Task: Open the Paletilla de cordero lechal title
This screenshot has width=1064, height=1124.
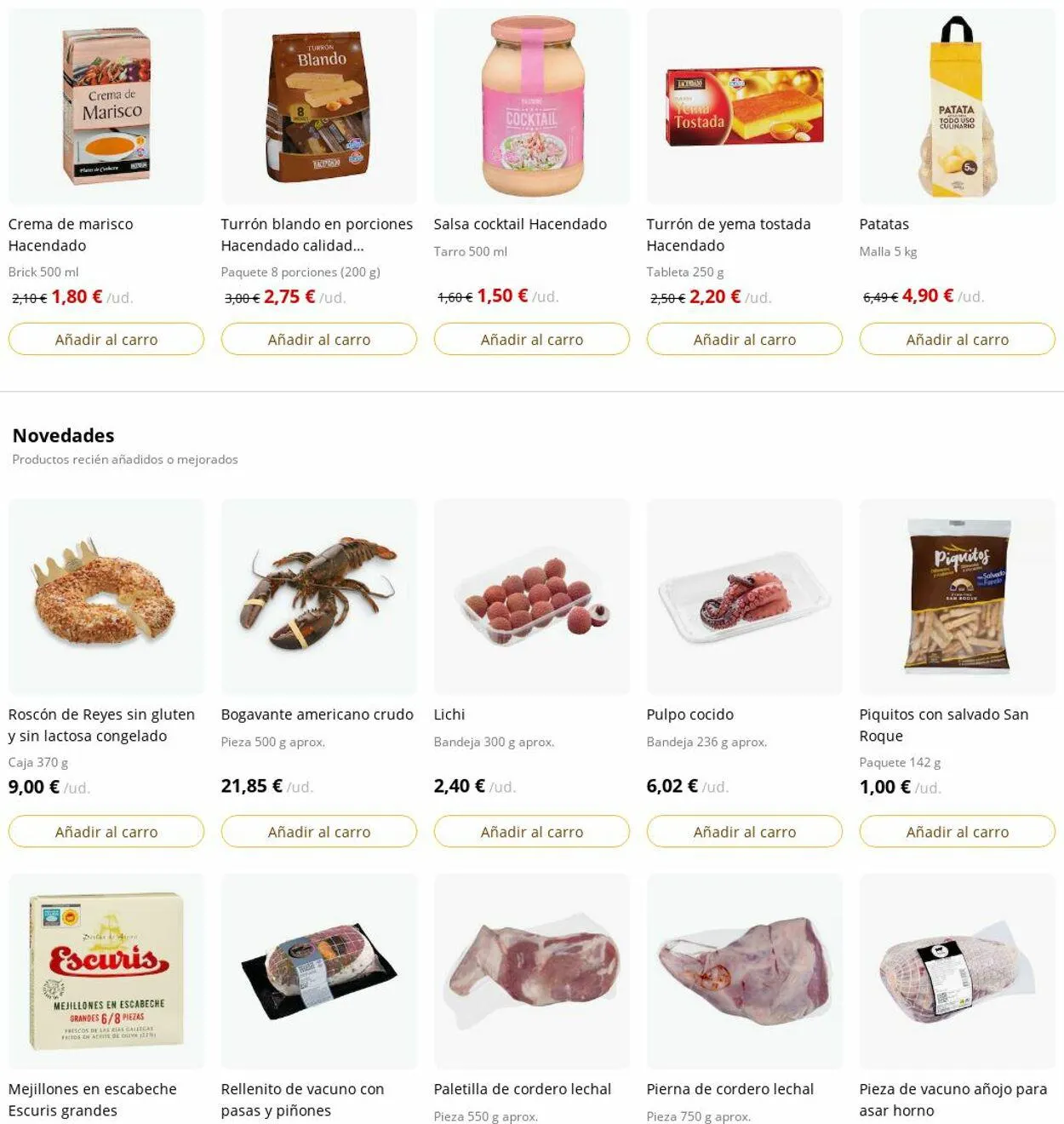Action: point(523,1089)
